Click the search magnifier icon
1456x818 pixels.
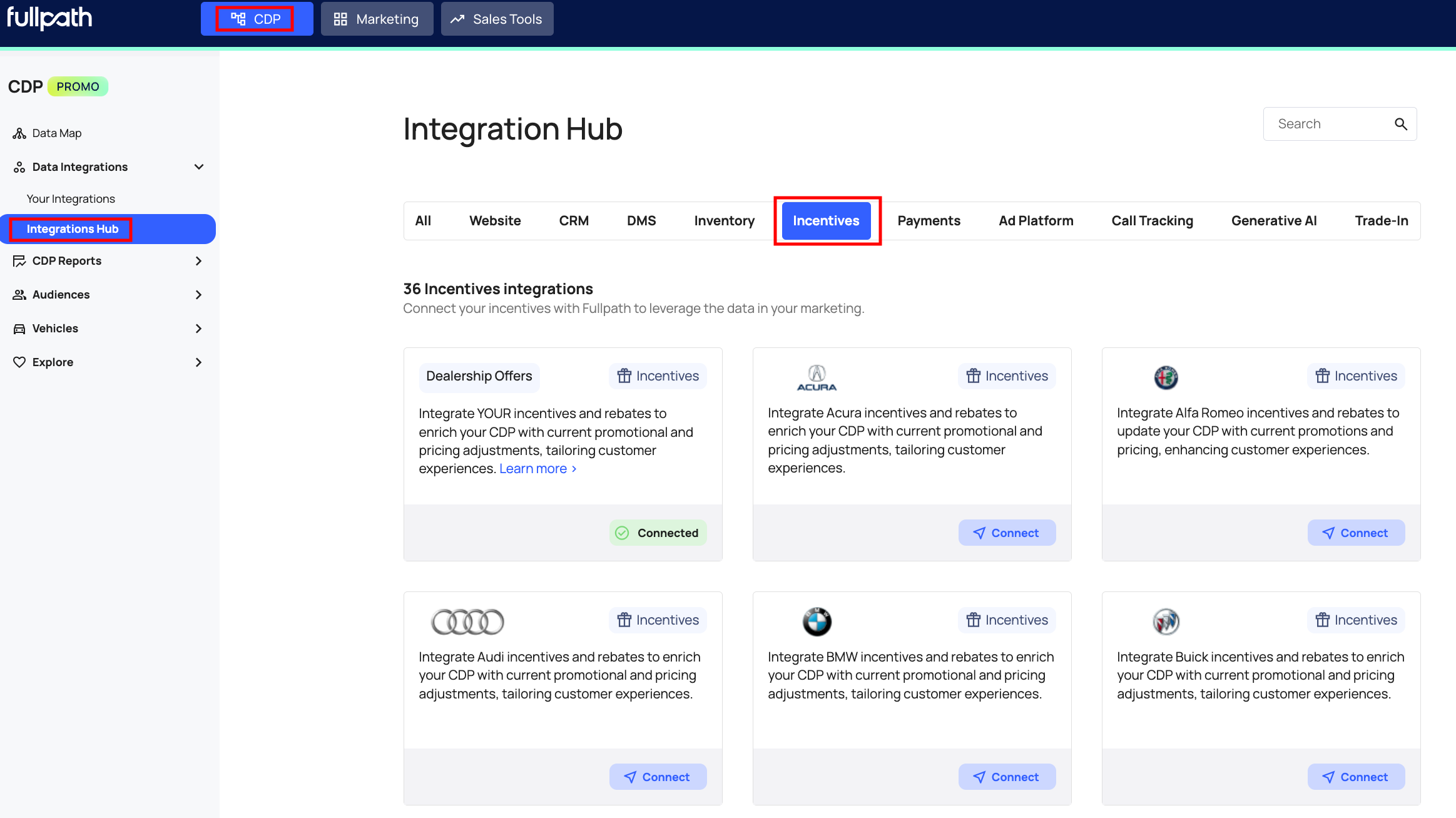[1400, 124]
